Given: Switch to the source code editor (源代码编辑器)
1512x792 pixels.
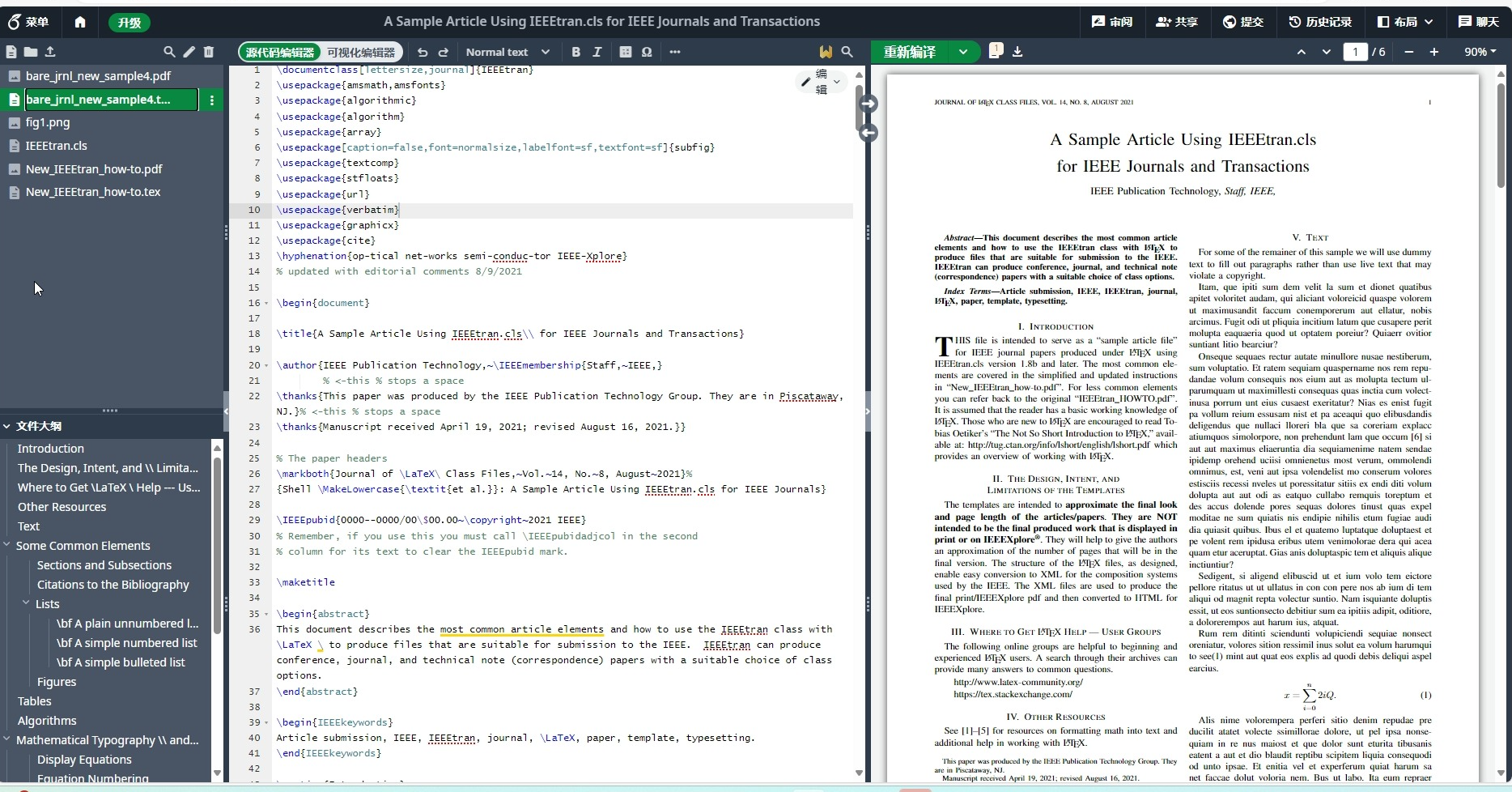Looking at the screenshot, I should 280,52.
